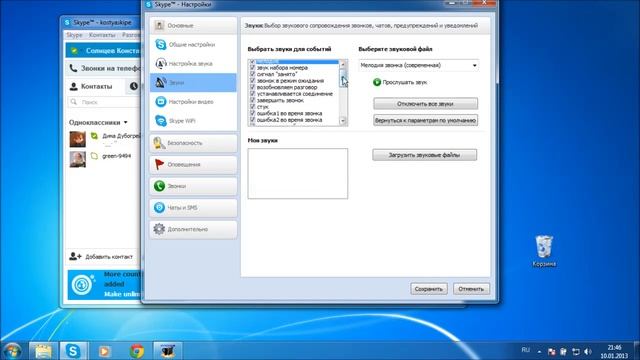The image size is (640, 360).
Task: Click inside the Мои звуки list box
Action: click(x=298, y=173)
